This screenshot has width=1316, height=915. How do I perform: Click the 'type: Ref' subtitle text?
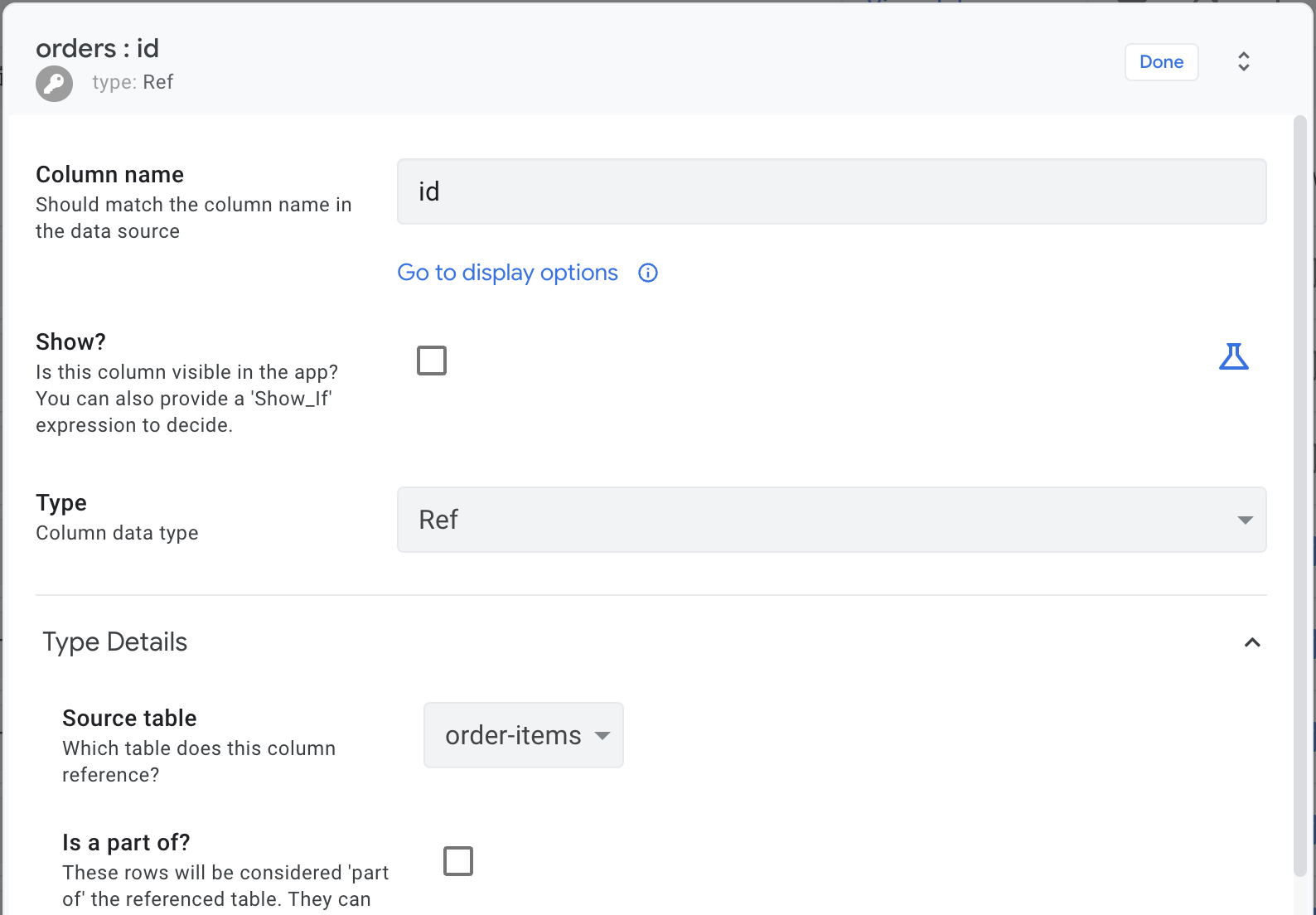[x=133, y=82]
